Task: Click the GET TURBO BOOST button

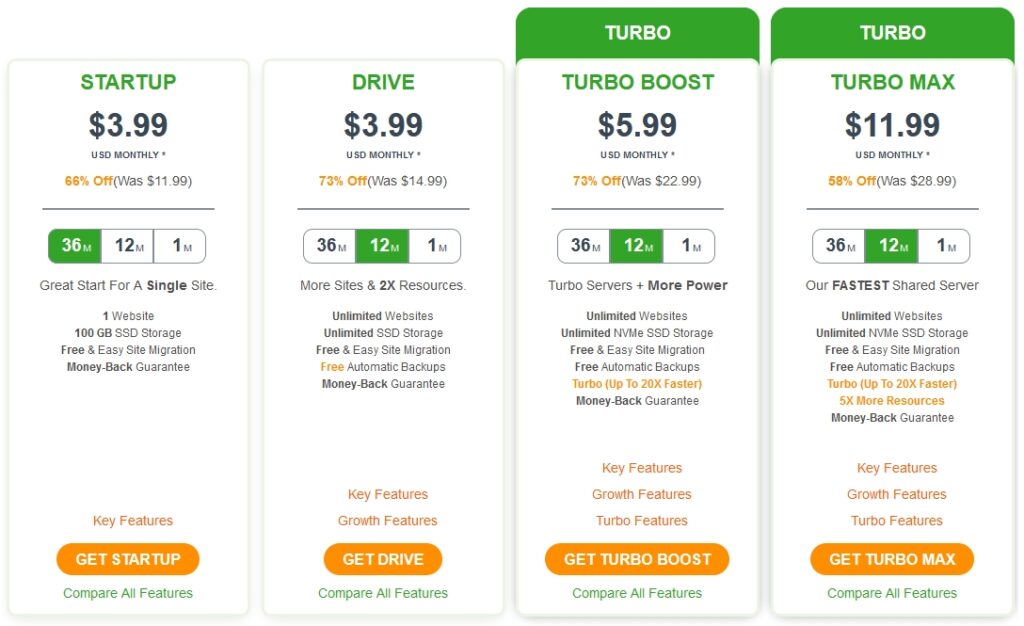Action: (x=637, y=559)
